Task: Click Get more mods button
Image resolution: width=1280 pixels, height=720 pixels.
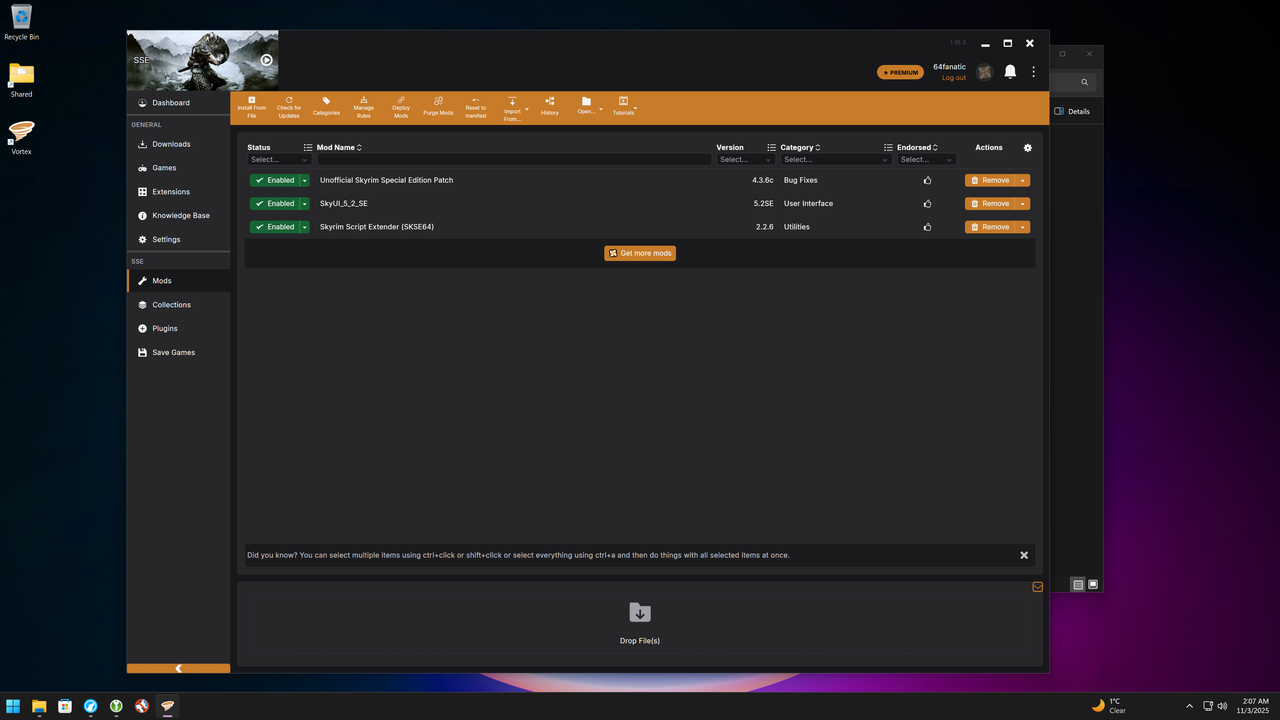Action: click(x=640, y=253)
